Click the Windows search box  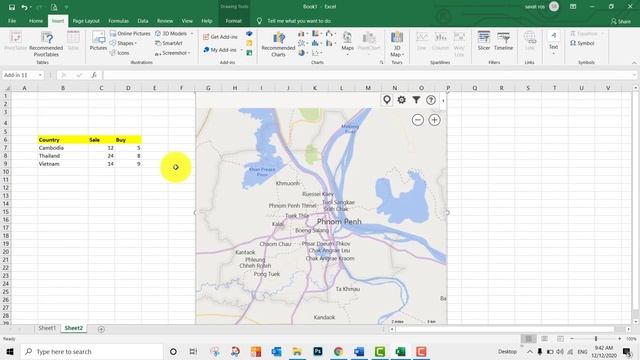[92, 351]
